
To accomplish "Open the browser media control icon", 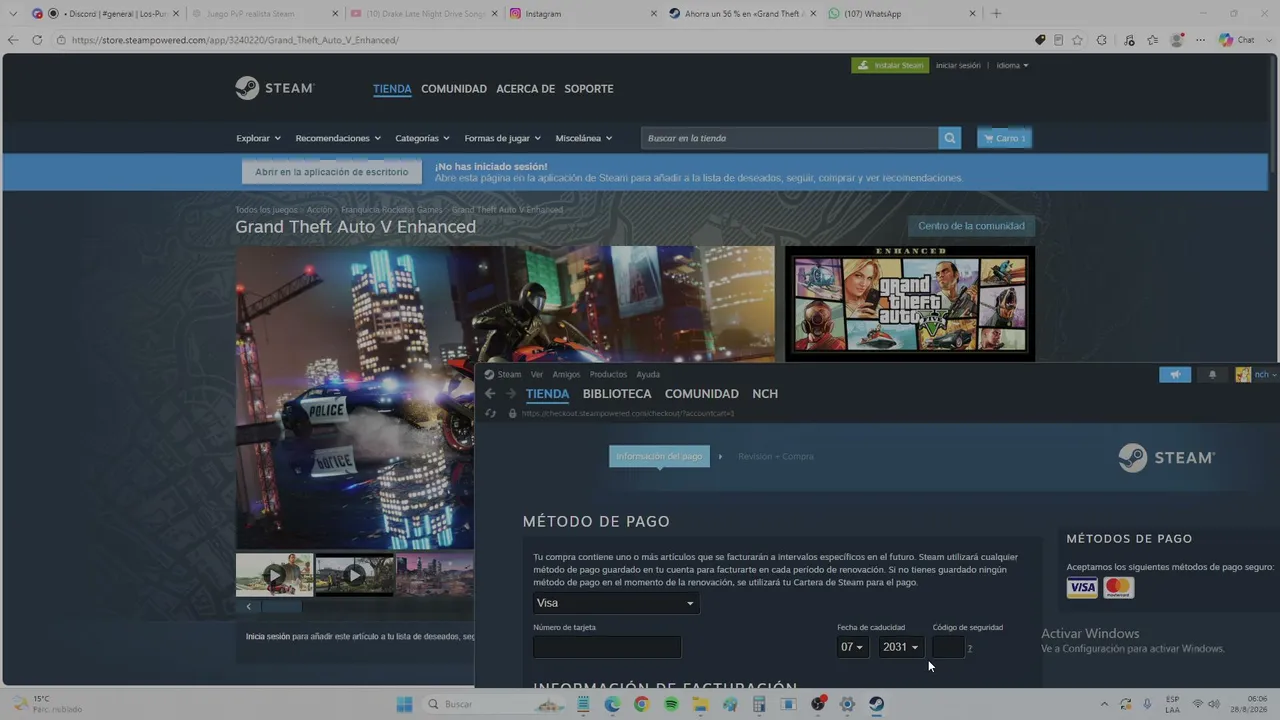I will [x=1129, y=40].
